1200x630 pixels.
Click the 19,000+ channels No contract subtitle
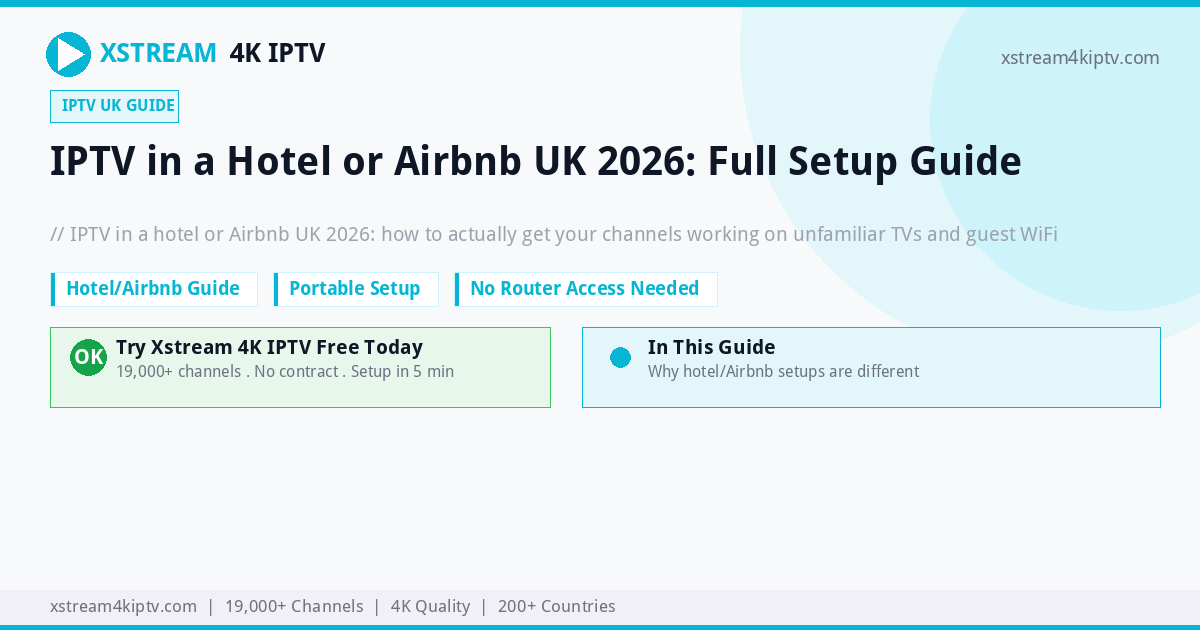pos(285,371)
